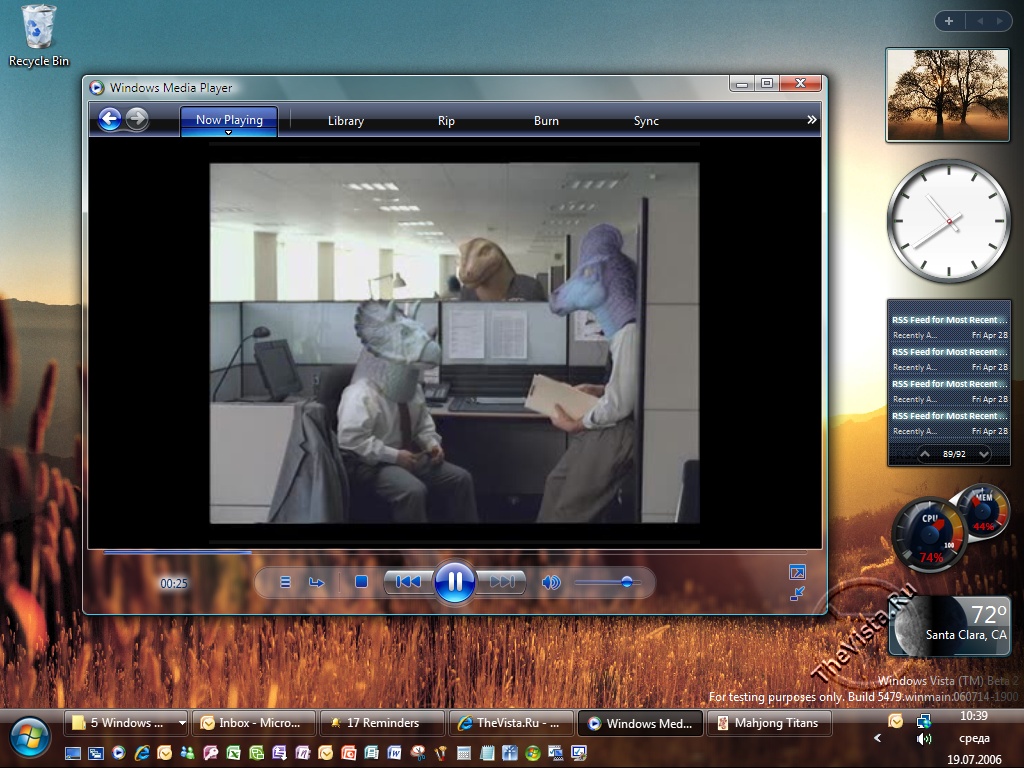
Task: Skip to the previous track
Action: [408, 582]
